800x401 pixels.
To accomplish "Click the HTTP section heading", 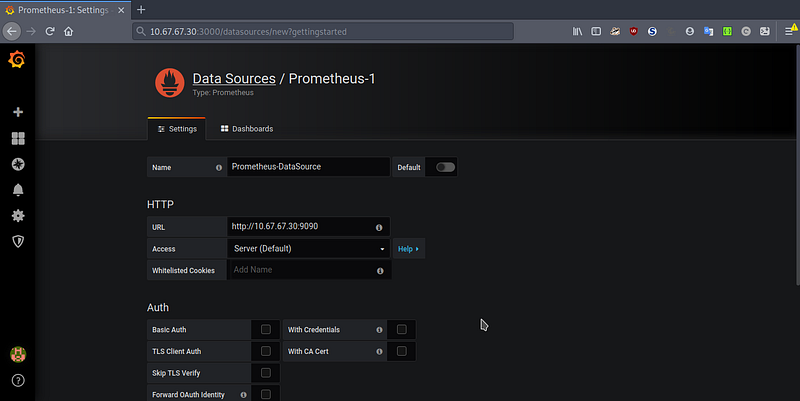I will point(160,205).
